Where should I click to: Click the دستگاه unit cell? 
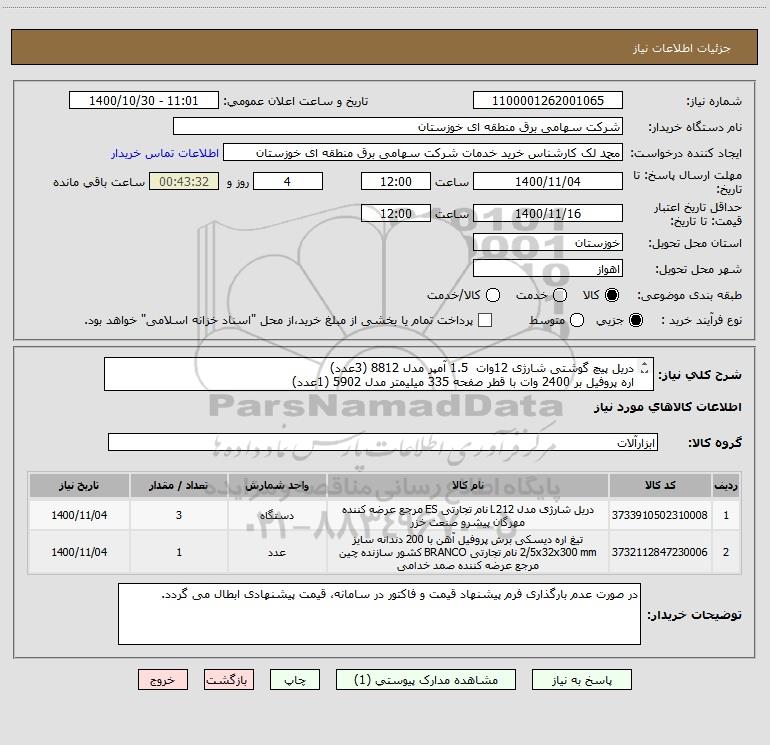pyautogui.click(x=277, y=516)
